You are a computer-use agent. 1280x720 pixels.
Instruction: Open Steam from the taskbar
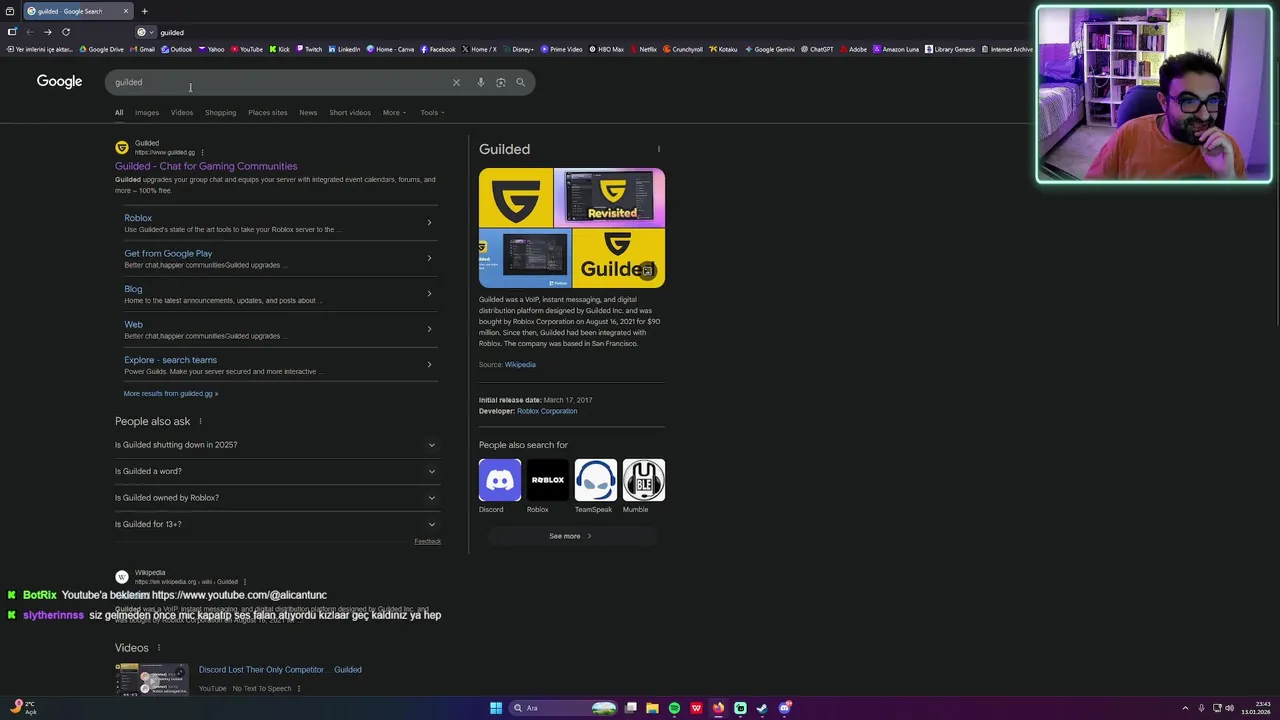[x=762, y=708]
